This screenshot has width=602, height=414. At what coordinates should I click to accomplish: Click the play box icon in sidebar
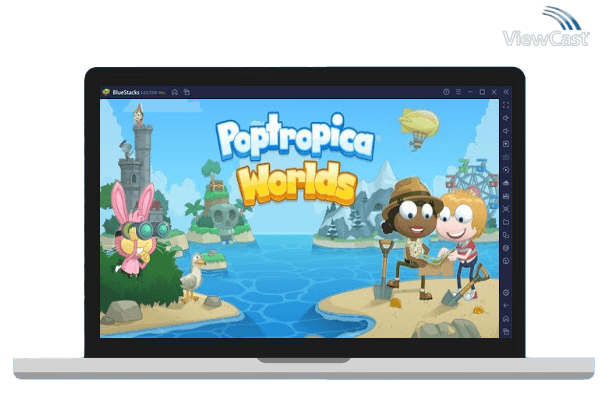pos(506,144)
